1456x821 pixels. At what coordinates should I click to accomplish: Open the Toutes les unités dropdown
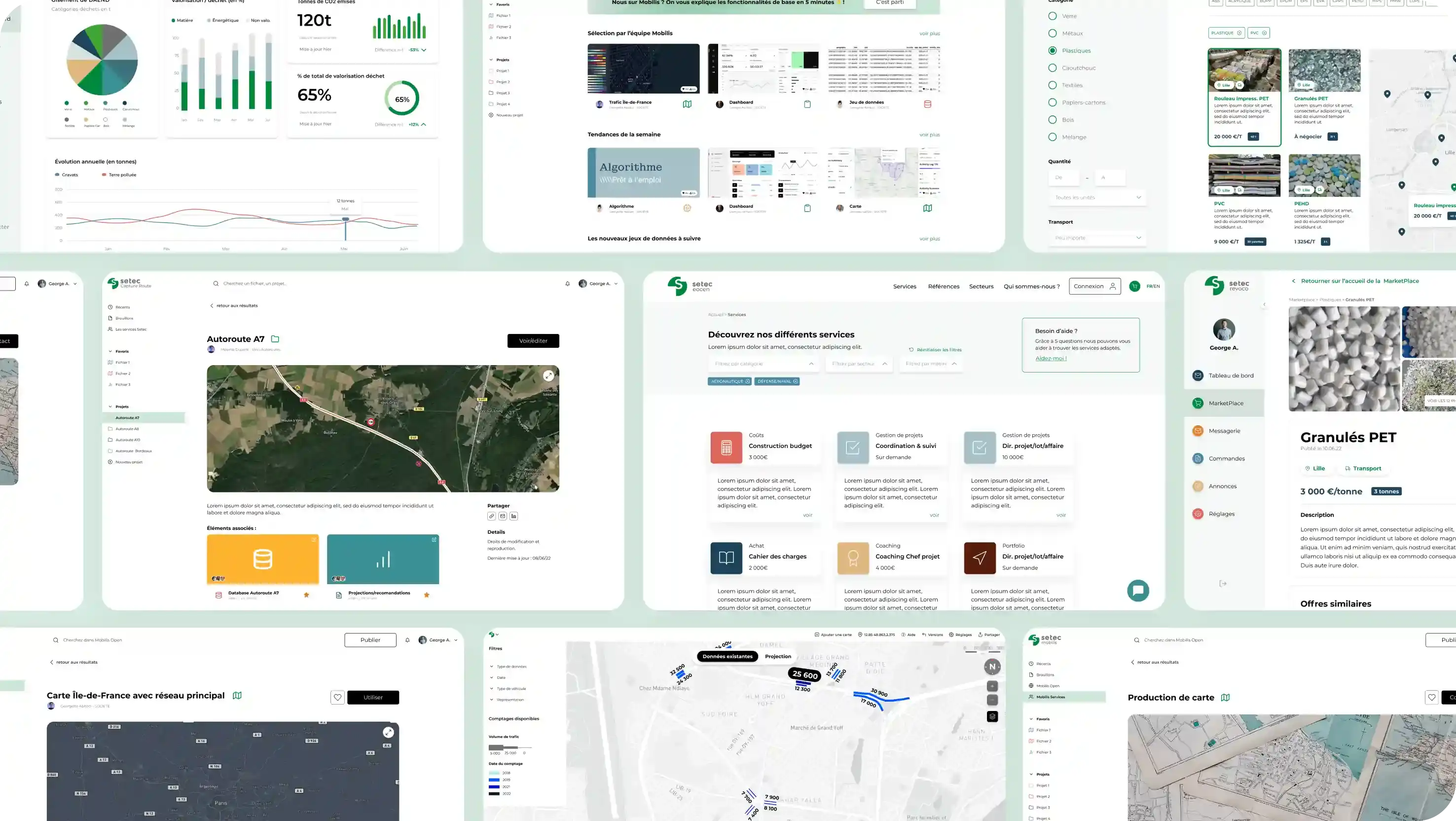point(1096,197)
